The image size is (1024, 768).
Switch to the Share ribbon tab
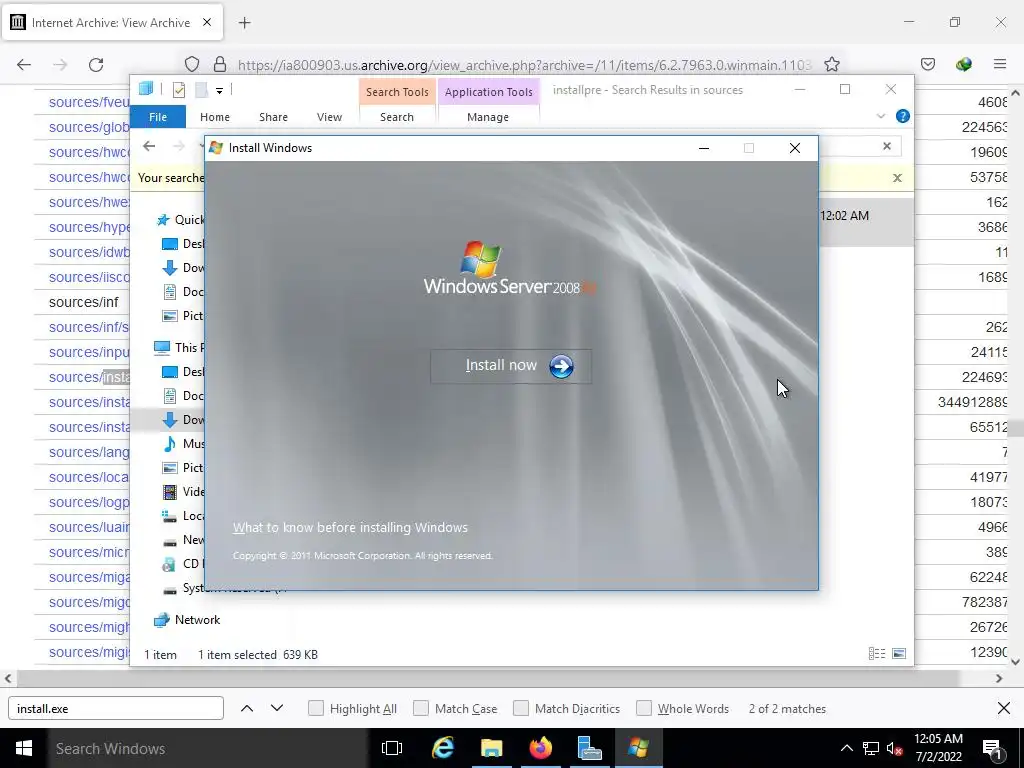[x=273, y=117]
